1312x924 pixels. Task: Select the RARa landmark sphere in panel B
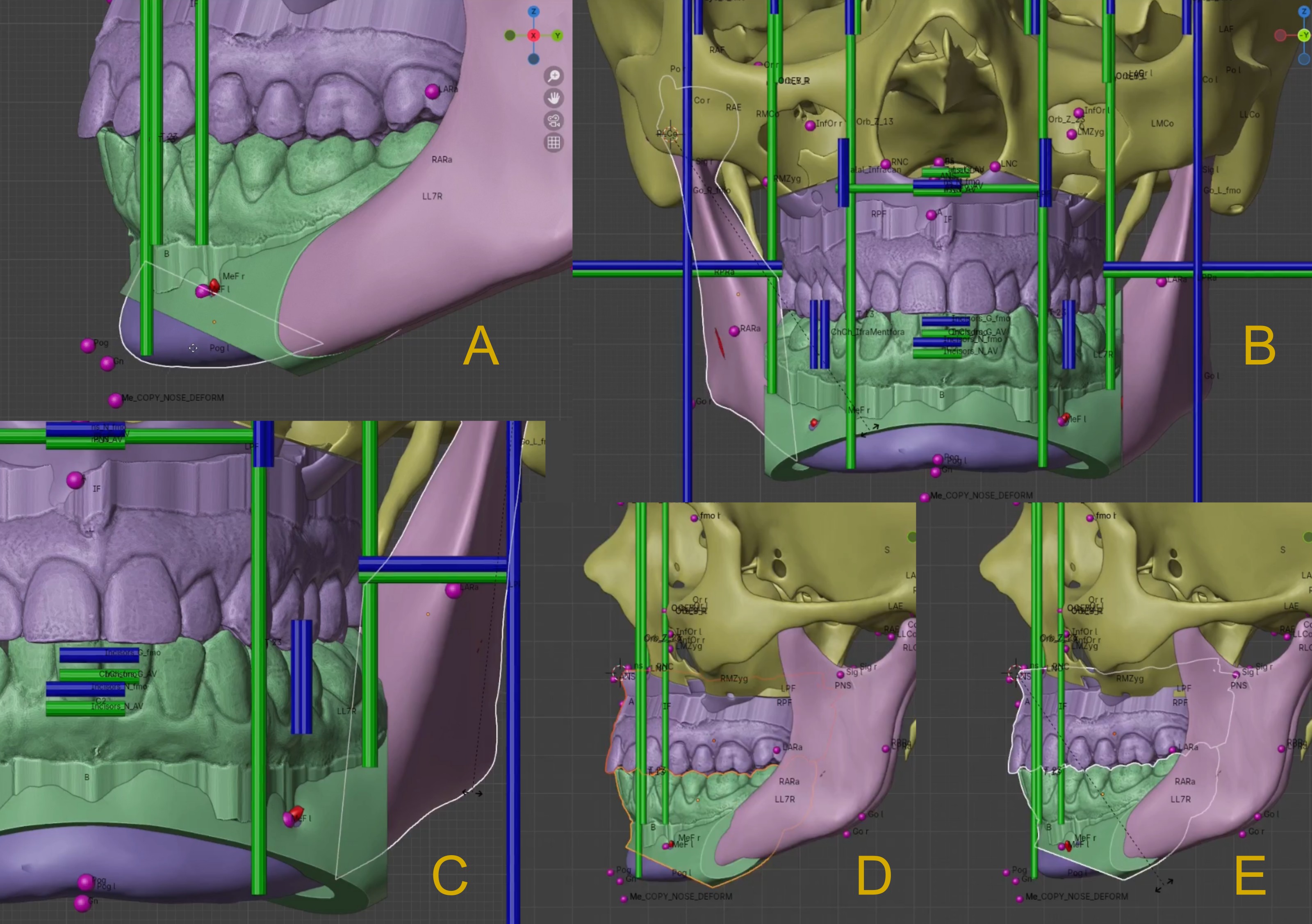pos(734,331)
